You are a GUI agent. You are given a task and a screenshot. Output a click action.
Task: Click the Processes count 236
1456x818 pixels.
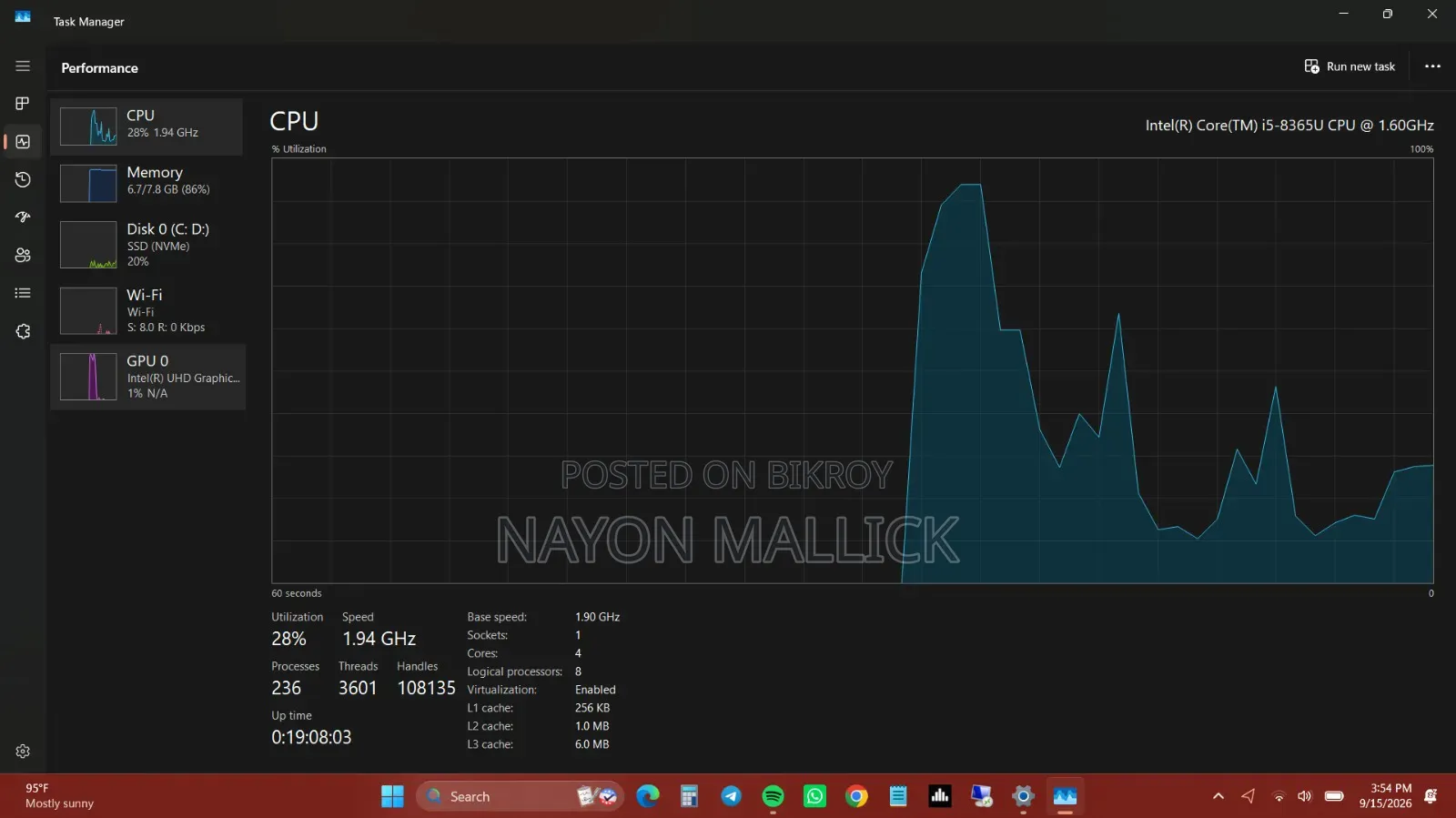coord(286,688)
